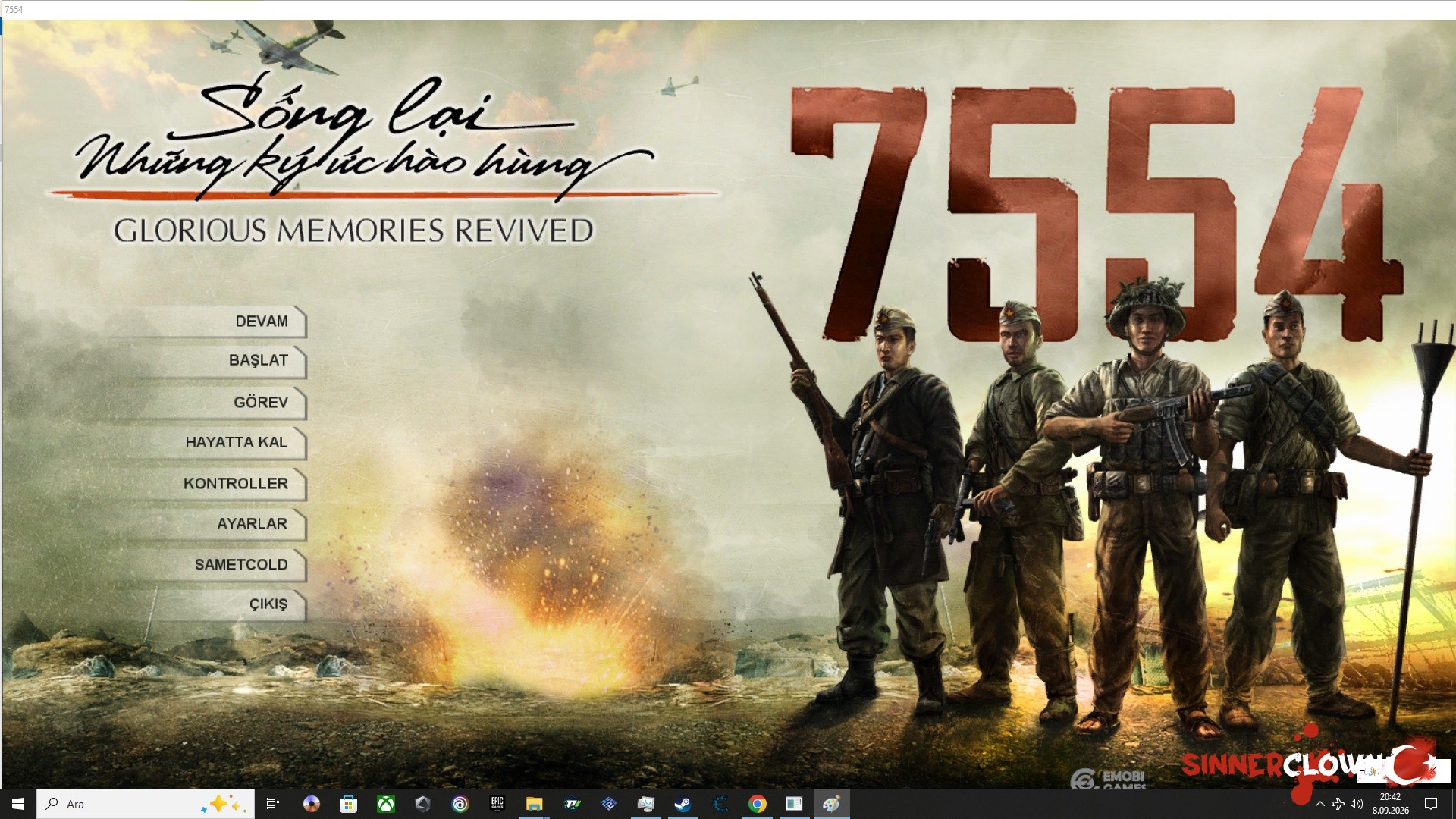
Task: Open the Windows Start menu
Action: click(x=18, y=804)
